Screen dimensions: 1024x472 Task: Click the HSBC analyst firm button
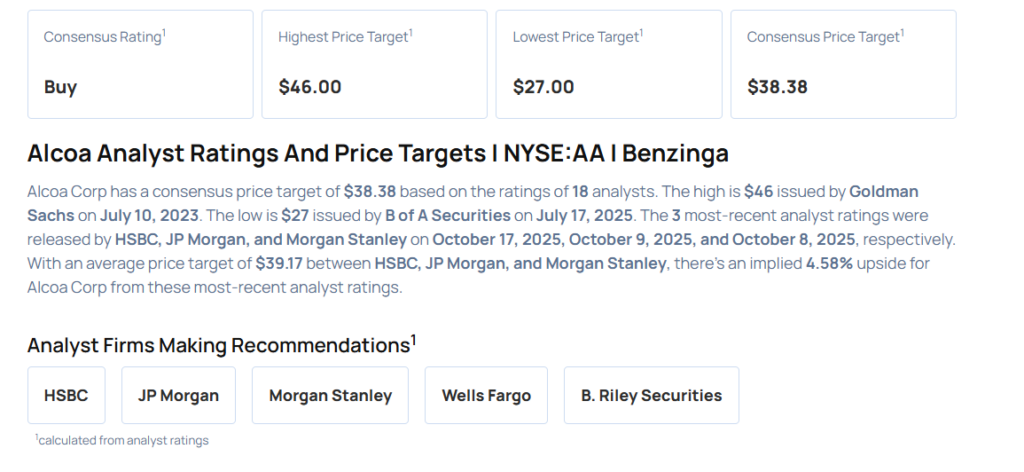click(x=66, y=395)
